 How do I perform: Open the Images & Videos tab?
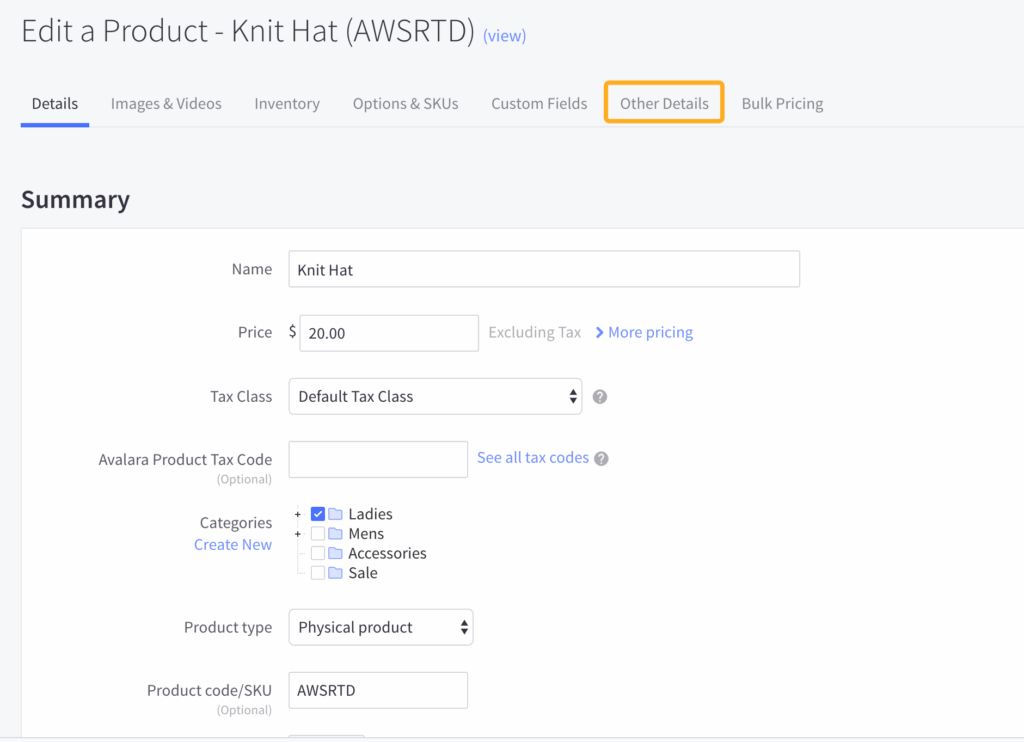[x=166, y=103]
